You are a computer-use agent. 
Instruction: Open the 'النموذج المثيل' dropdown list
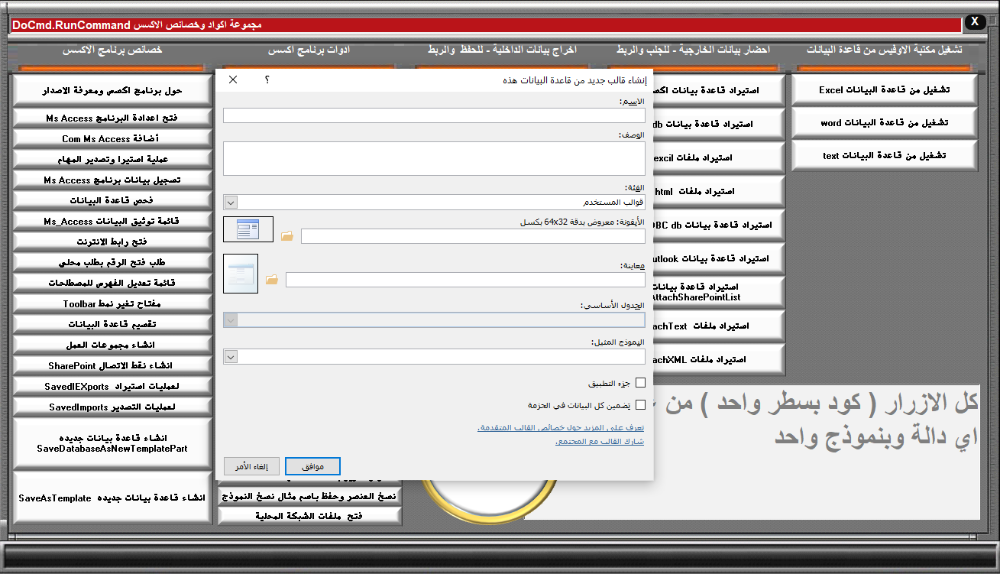(x=230, y=357)
